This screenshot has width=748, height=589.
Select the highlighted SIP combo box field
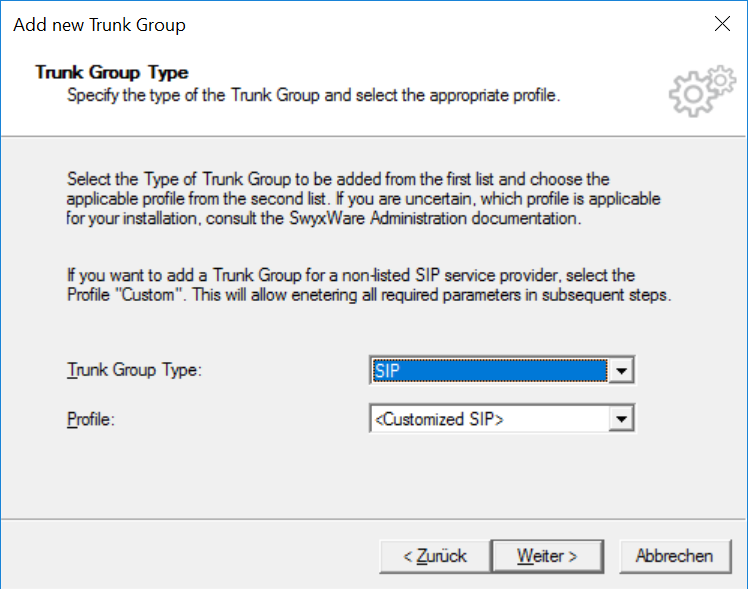point(489,370)
